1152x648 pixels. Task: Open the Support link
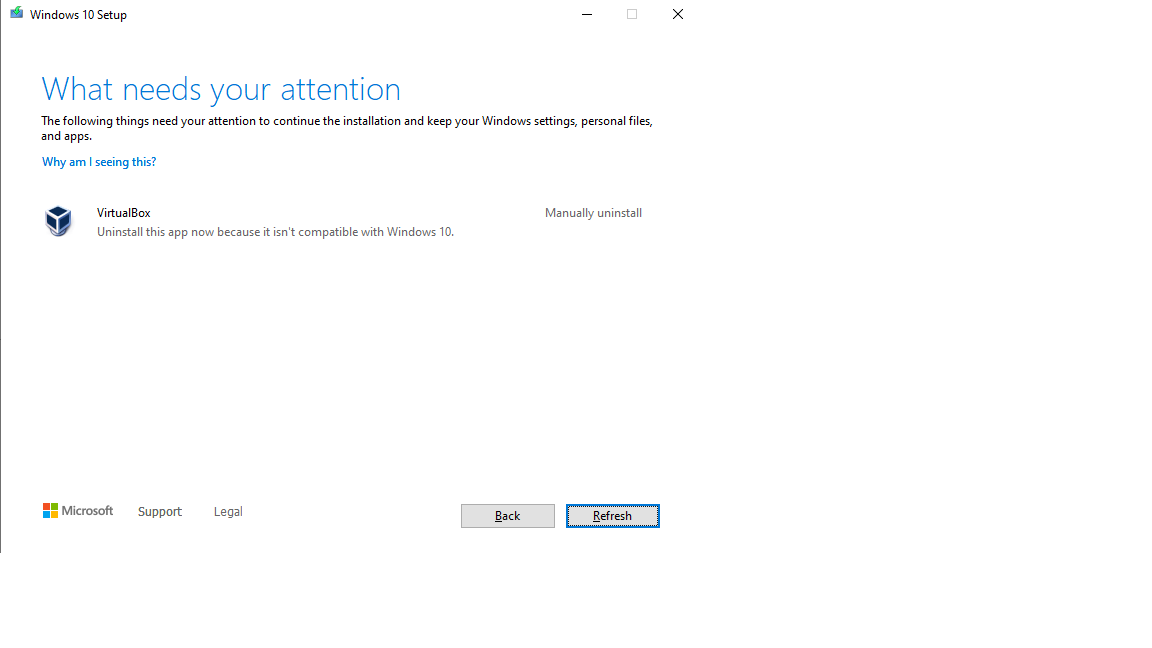[x=159, y=511]
